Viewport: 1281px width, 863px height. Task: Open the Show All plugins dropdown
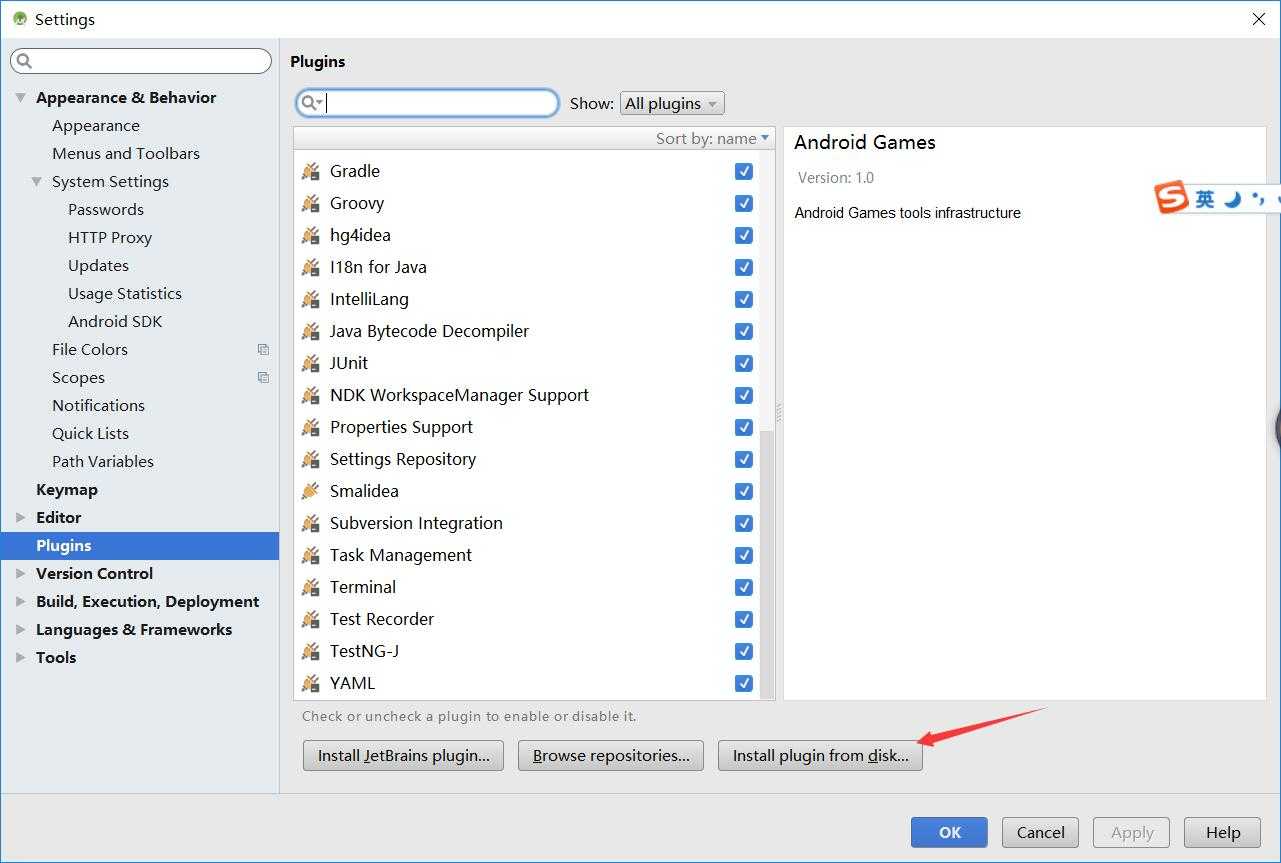672,103
